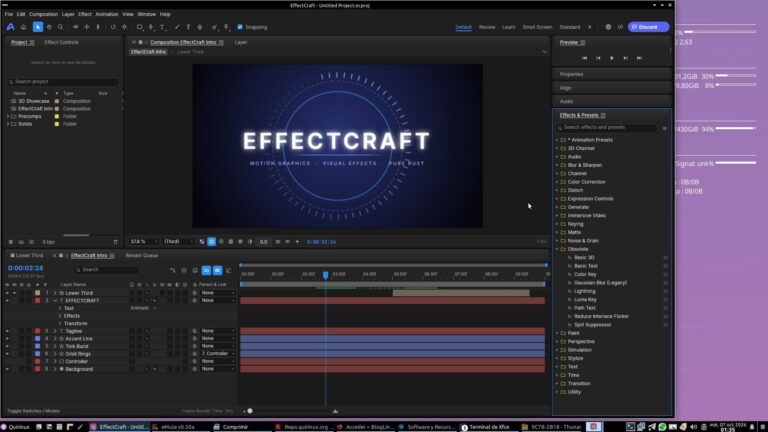Viewport: 768px width, 432px height.
Task: Select the Pen tool
Action: coord(151,27)
